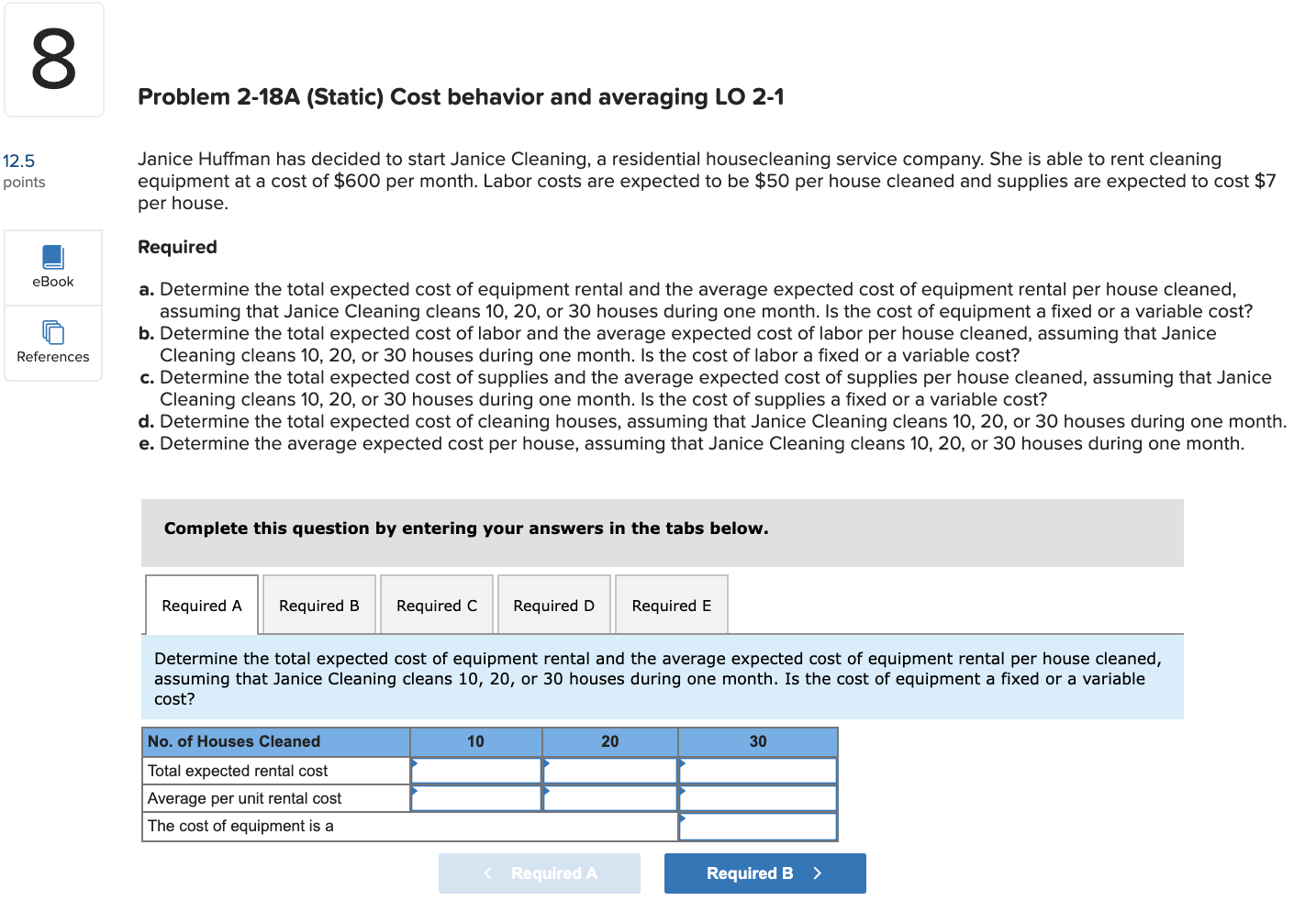Select the question number 8 box
Screen dimensions: 1316x923
click(x=53, y=59)
